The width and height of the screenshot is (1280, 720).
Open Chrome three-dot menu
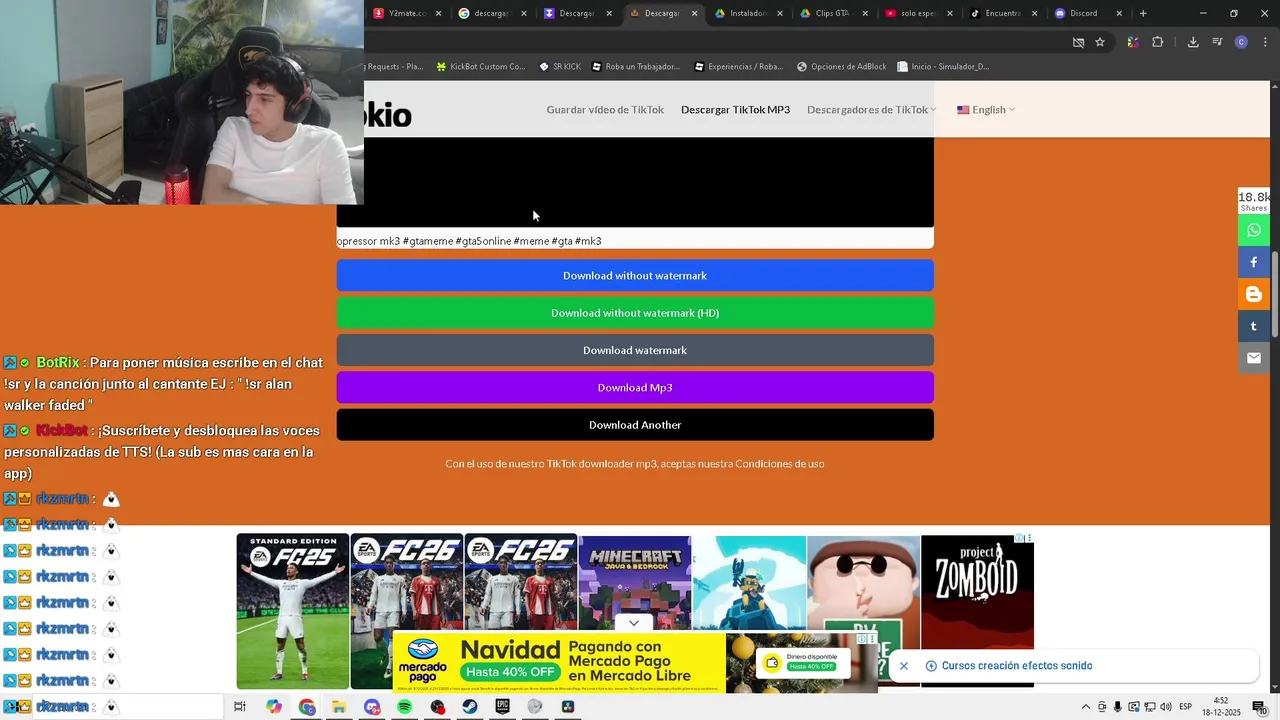(x=1263, y=42)
